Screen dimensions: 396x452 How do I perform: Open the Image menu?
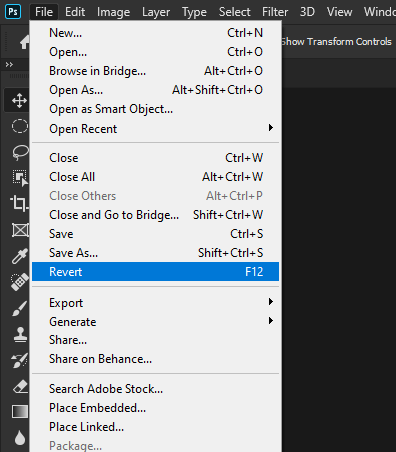click(113, 12)
